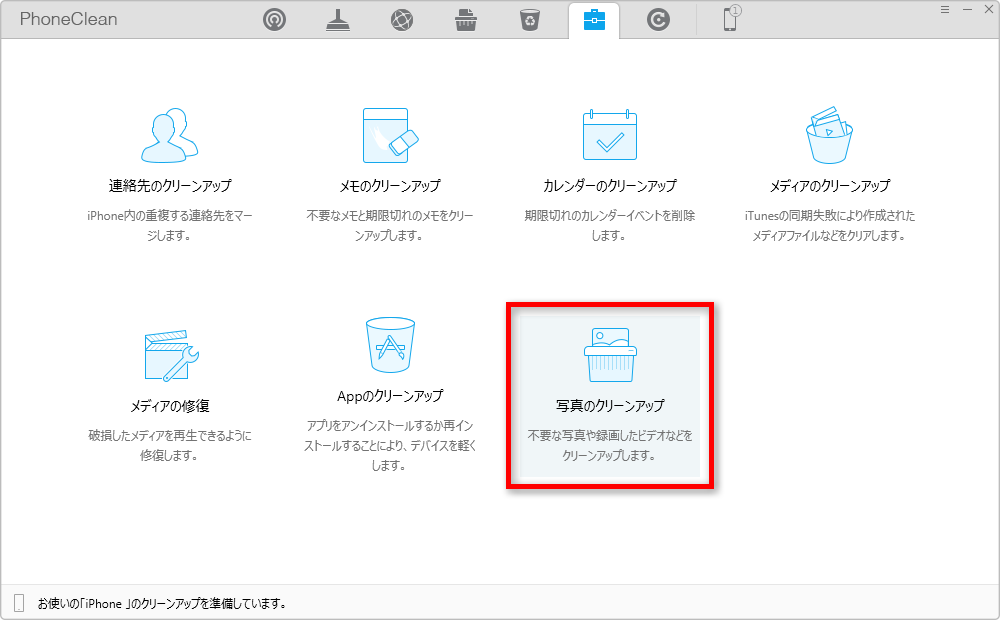This screenshot has width=1000, height=620.
Task: Open 連絡先のクリーンアップ title
Action: 170,186
